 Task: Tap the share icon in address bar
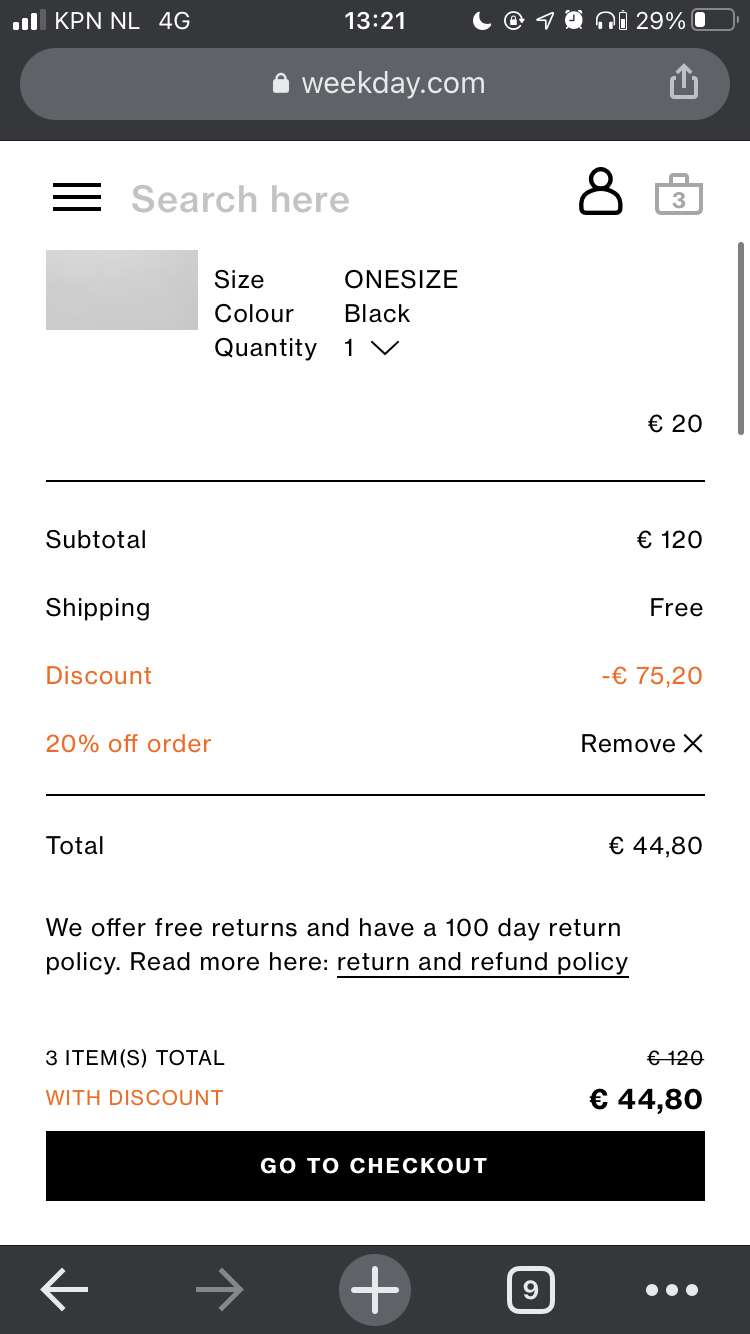point(682,82)
